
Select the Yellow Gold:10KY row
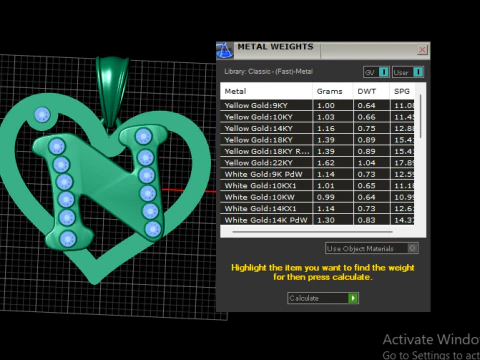pos(317,117)
